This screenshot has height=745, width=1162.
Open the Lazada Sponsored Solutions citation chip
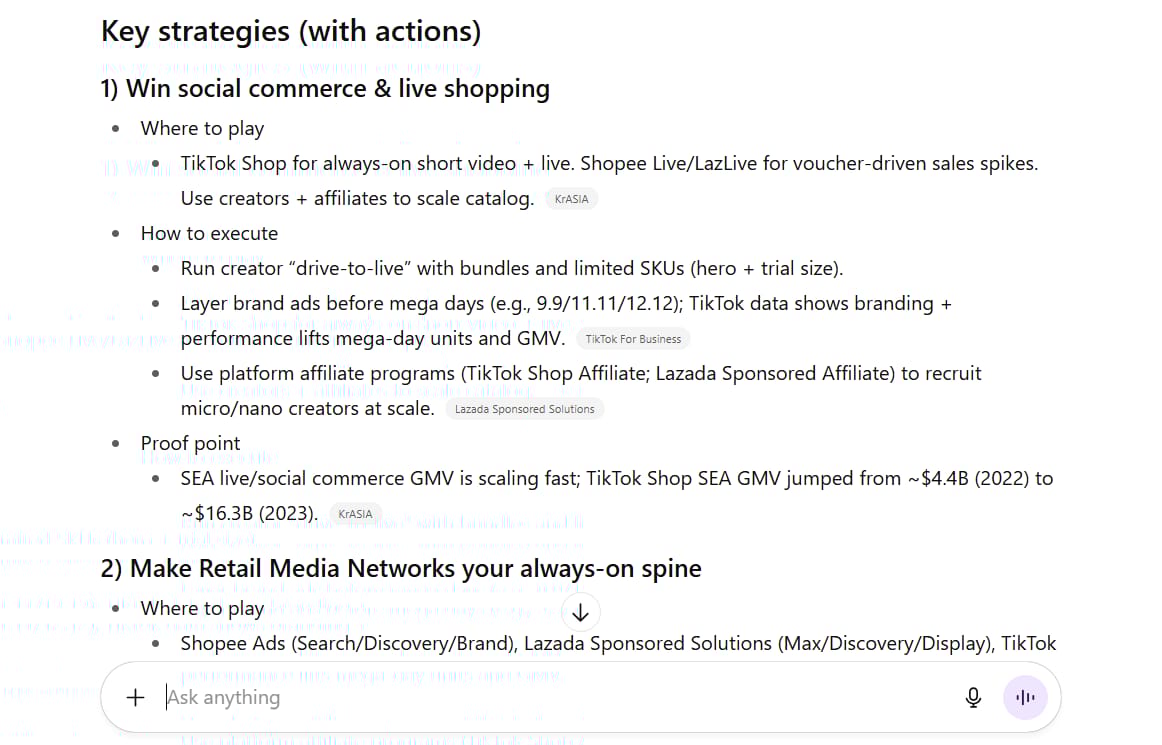[x=525, y=409]
